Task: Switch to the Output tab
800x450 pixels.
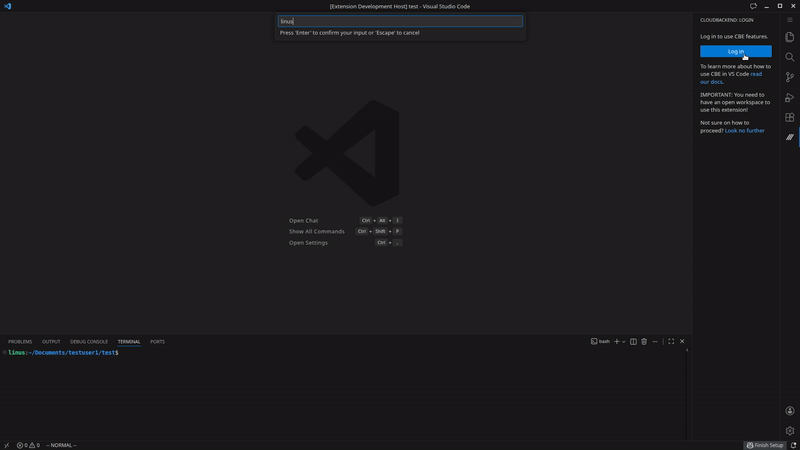Action: click(51, 342)
